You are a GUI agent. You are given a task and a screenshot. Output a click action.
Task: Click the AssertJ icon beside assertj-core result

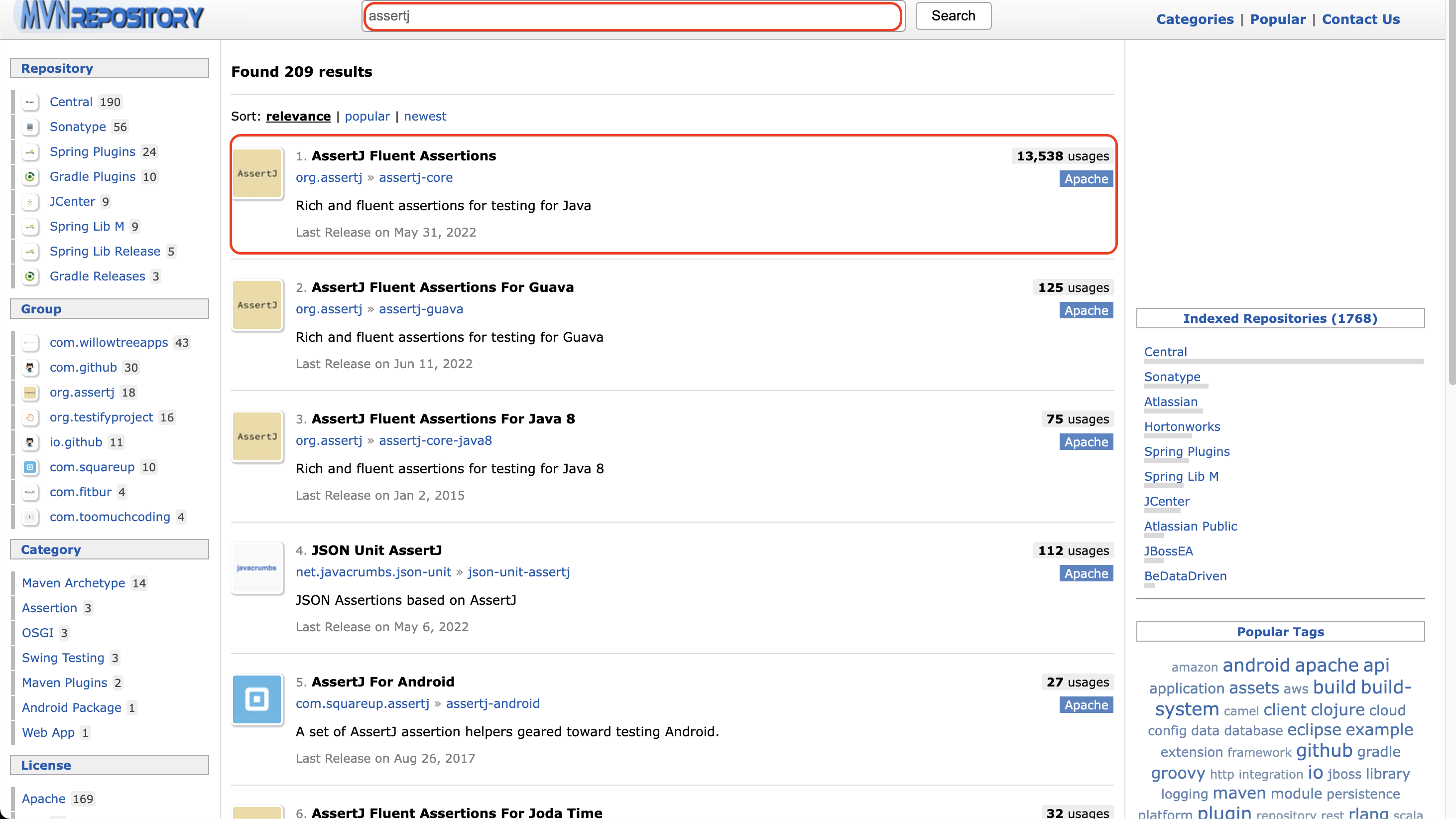(x=257, y=174)
